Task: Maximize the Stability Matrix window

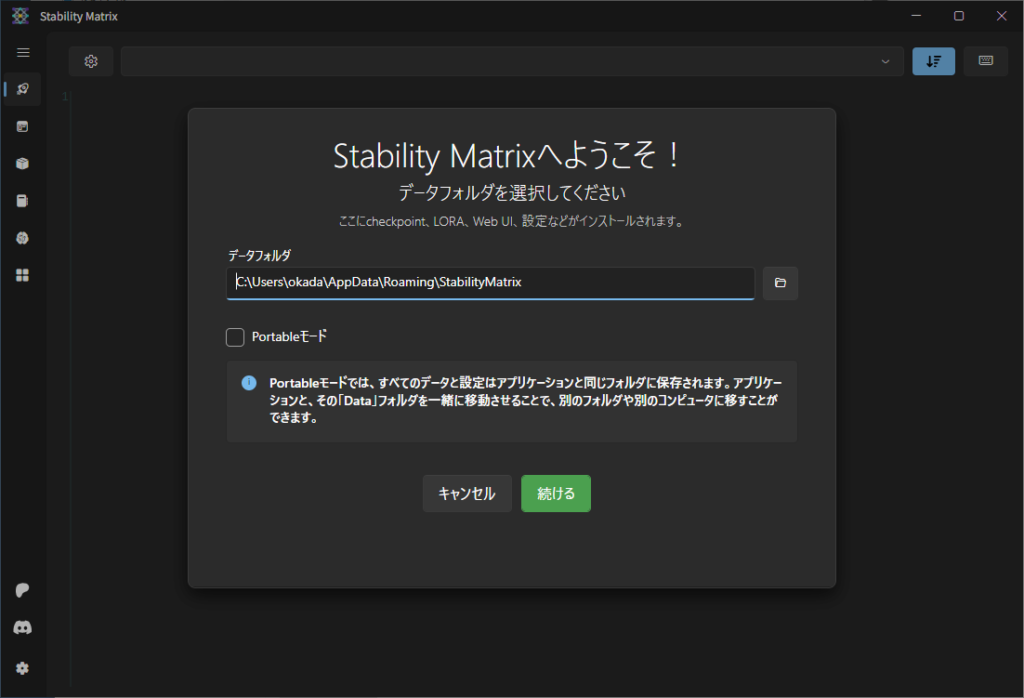Action: [959, 16]
